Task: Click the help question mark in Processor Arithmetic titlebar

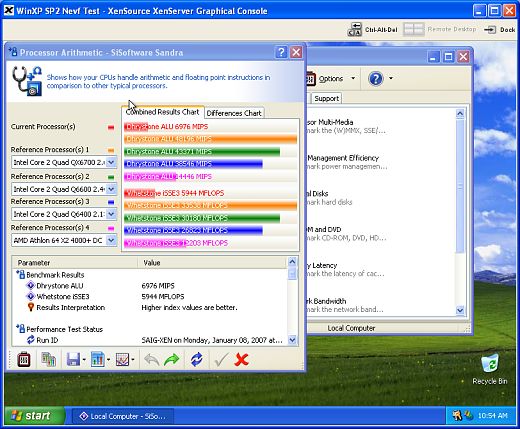Action: [x=281, y=52]
